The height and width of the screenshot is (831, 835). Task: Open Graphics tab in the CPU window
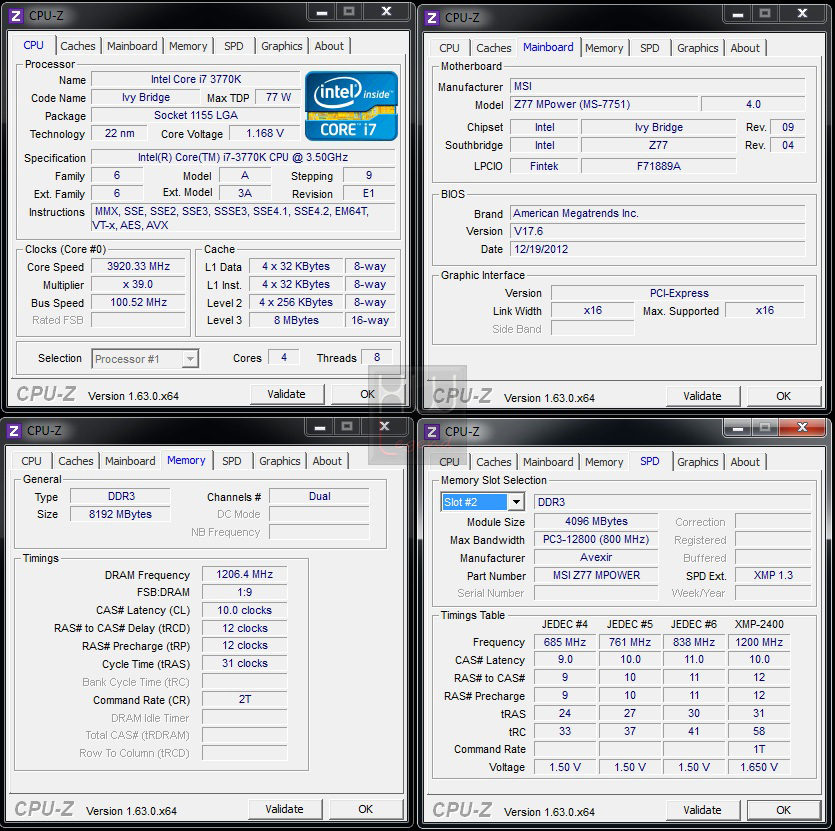[282, 46]
